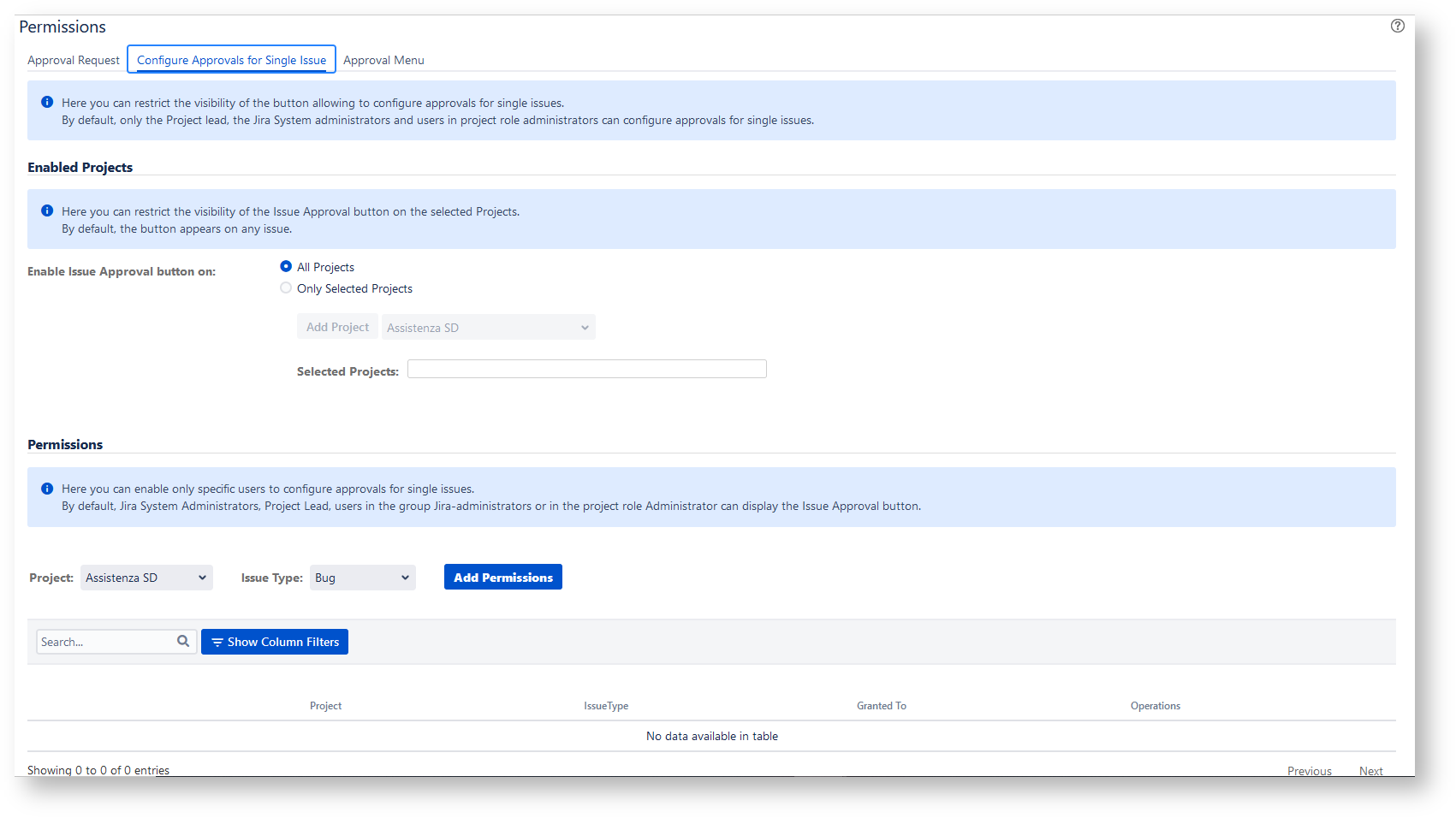Click the help question mark icon
The image size is (1456, 818).
[x=1397, y=26]
